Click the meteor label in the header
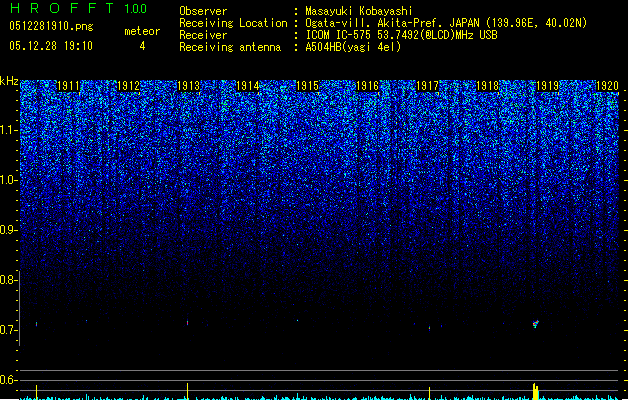Image resolution: width=629 pixels, height=400 pixels. coord(142,31)
